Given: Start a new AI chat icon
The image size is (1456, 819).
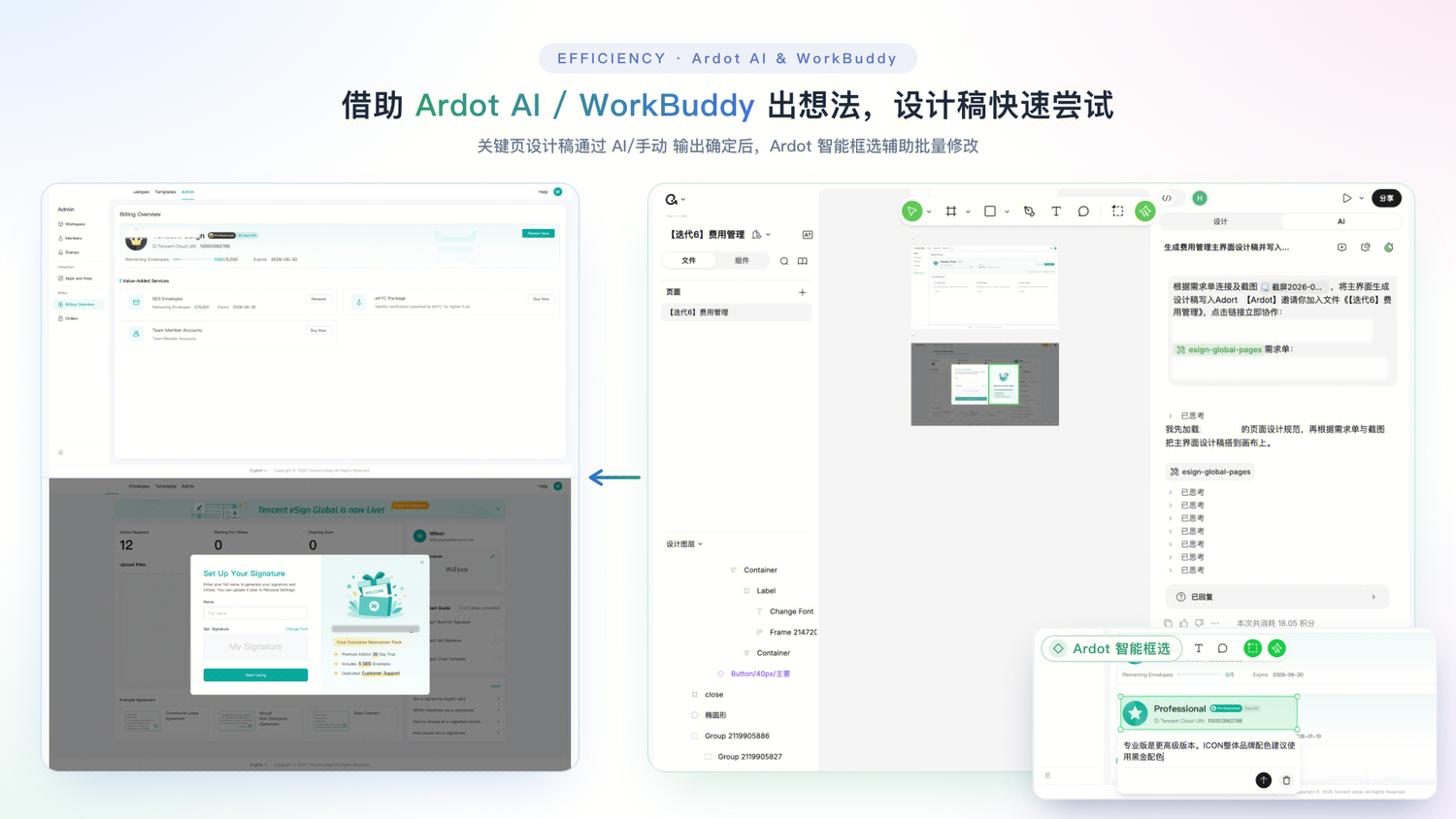Looking at the screenshot, I should (1342, 247).
